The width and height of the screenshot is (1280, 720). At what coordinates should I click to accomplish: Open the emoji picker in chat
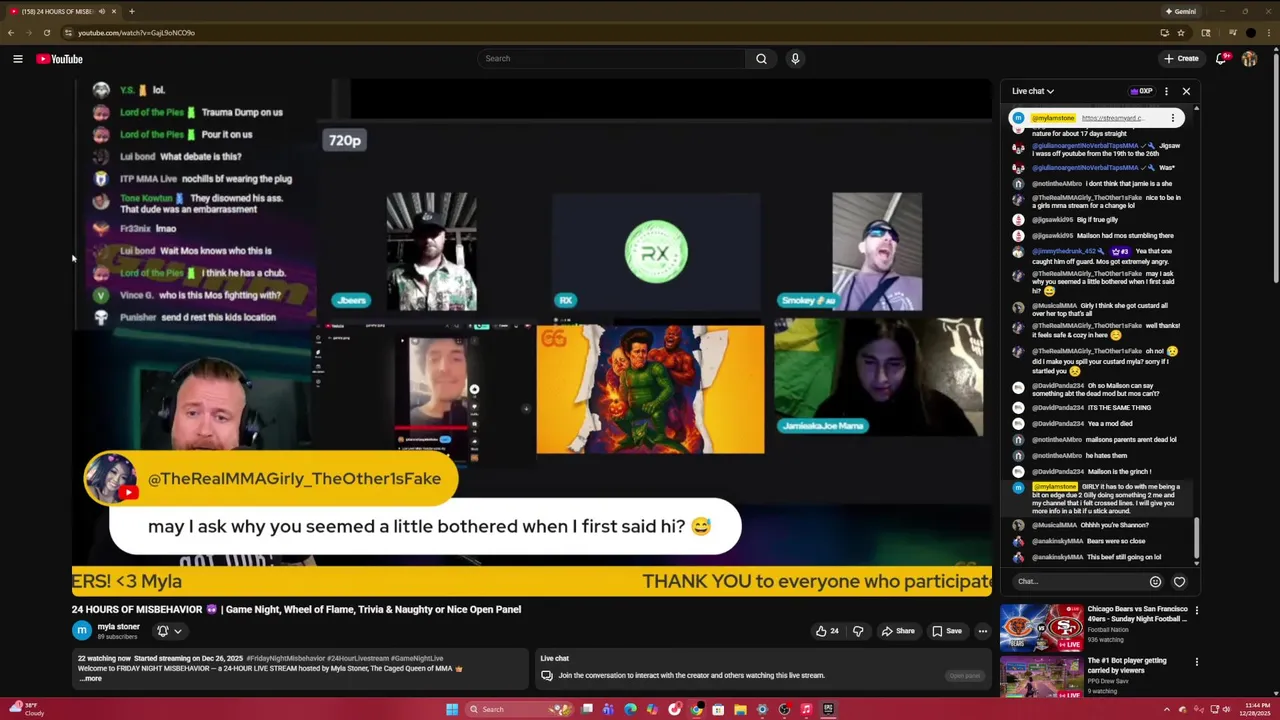click(1155, 582)
